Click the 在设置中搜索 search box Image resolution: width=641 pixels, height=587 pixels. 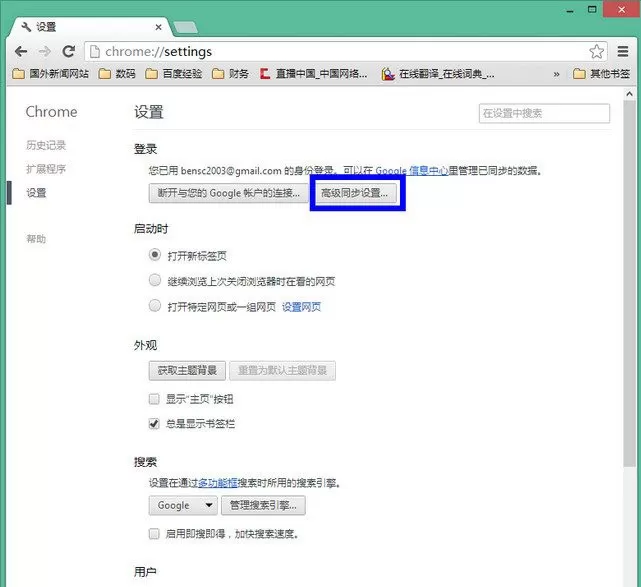(x=544, y=113)
